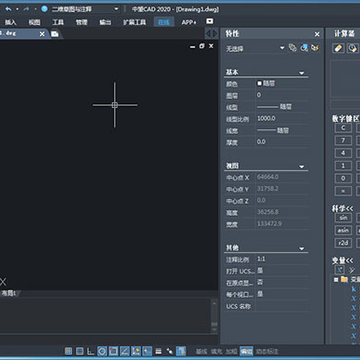Click the blue workspace globe icon
Image resolution: width=360 pixels, height=360 pixels.
pos(44,9)
